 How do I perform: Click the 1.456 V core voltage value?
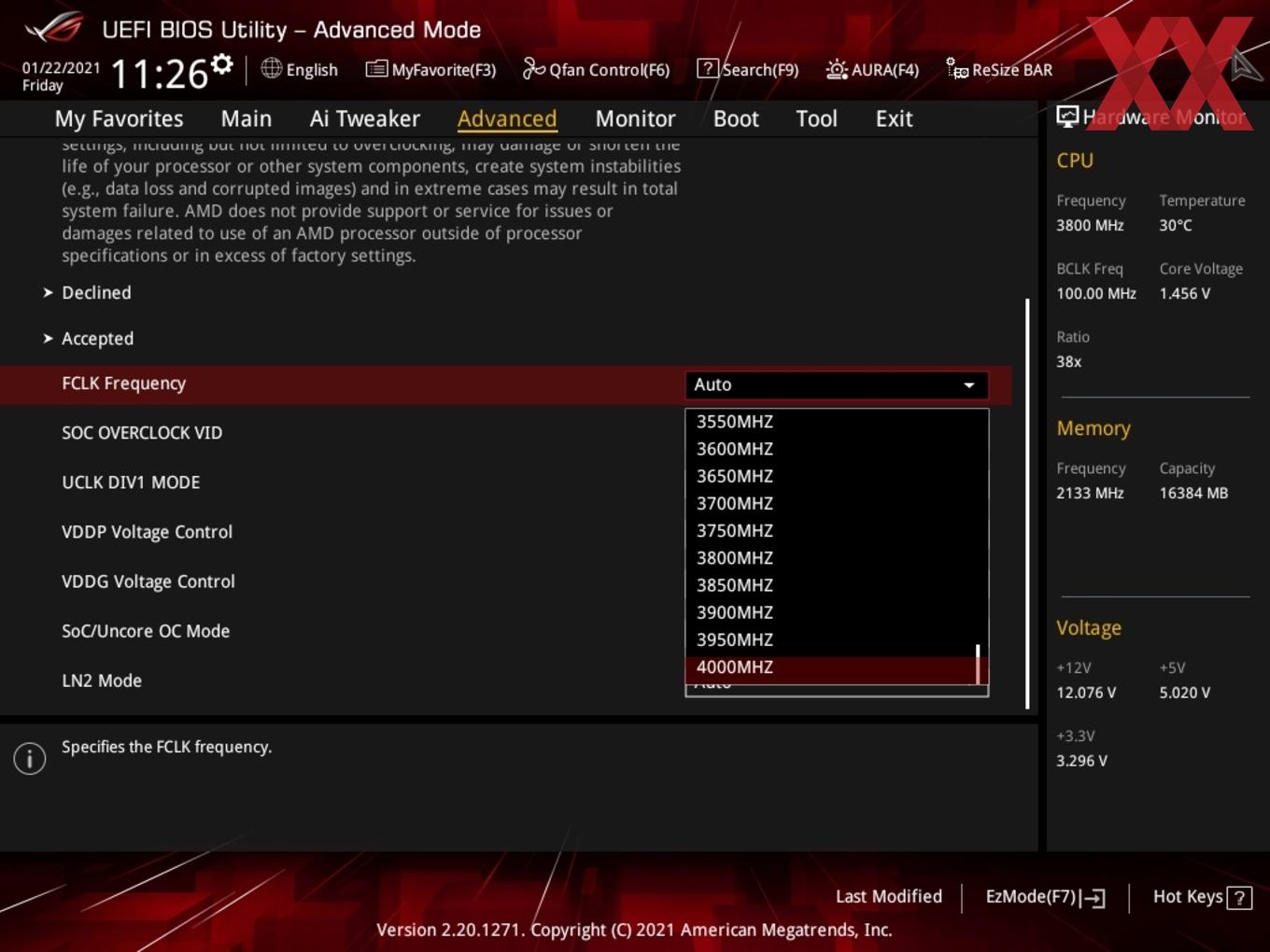[1185, 293]
